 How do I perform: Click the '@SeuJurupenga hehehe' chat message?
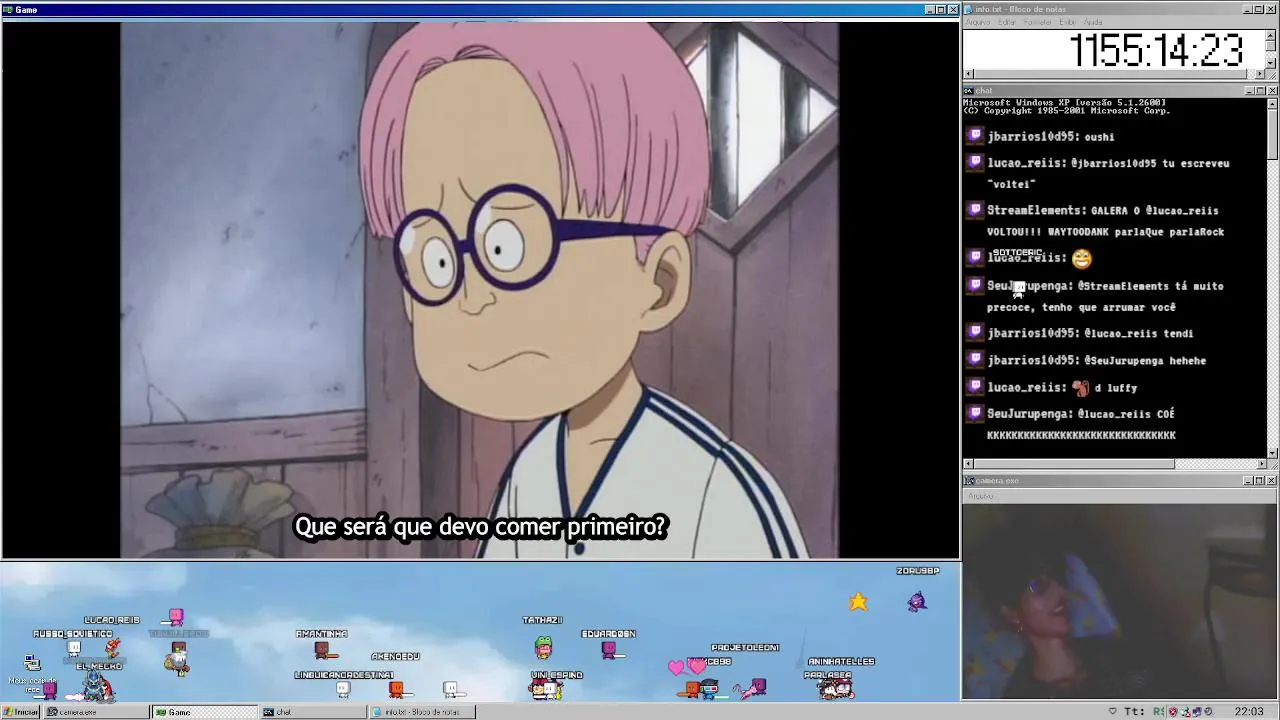[x=1145, y=360]
